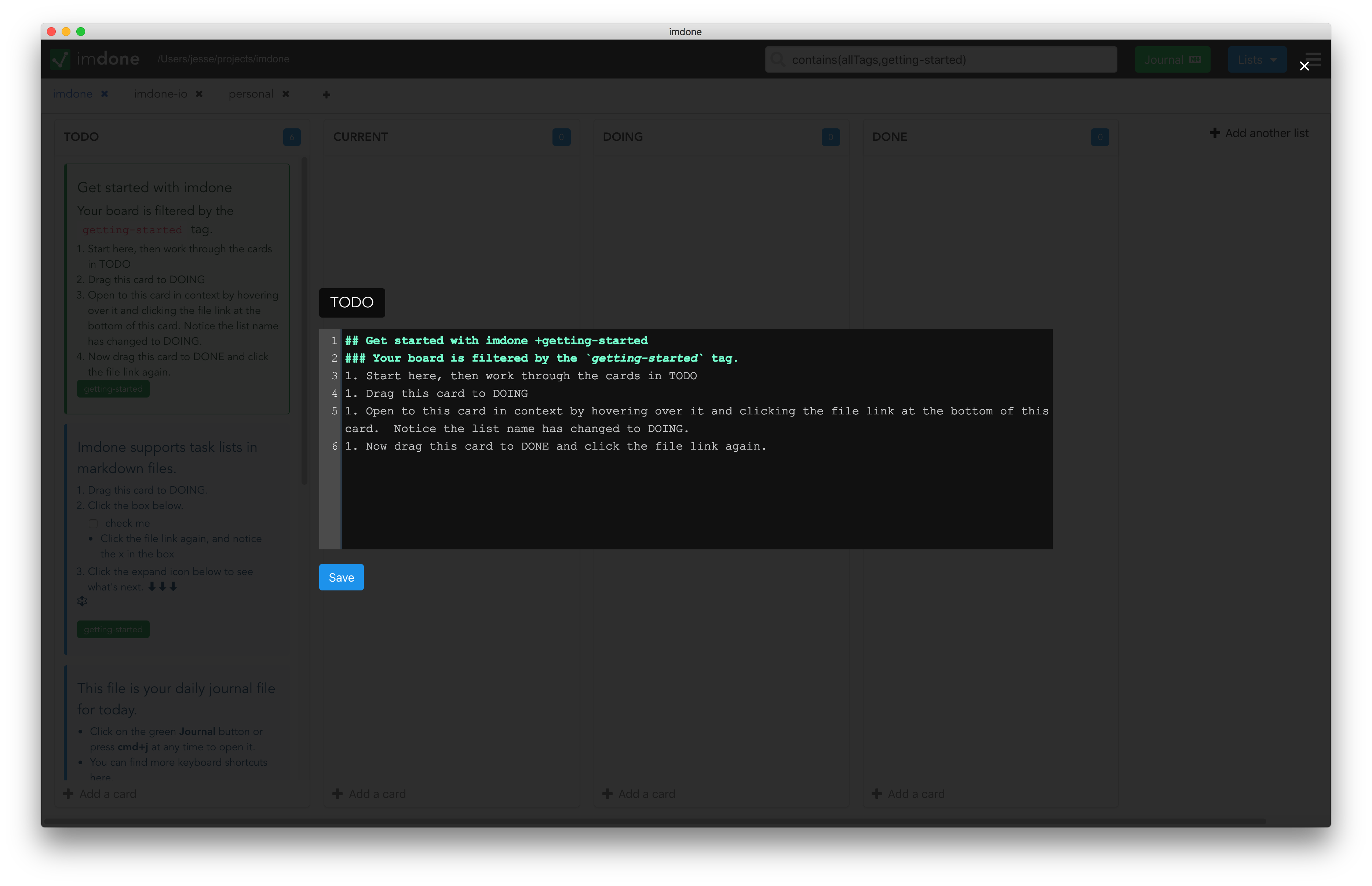The width and height of the screenshot is (1372, 886).
Task: Close the card editor overlay with X
Action: [x=1304, y=66]
